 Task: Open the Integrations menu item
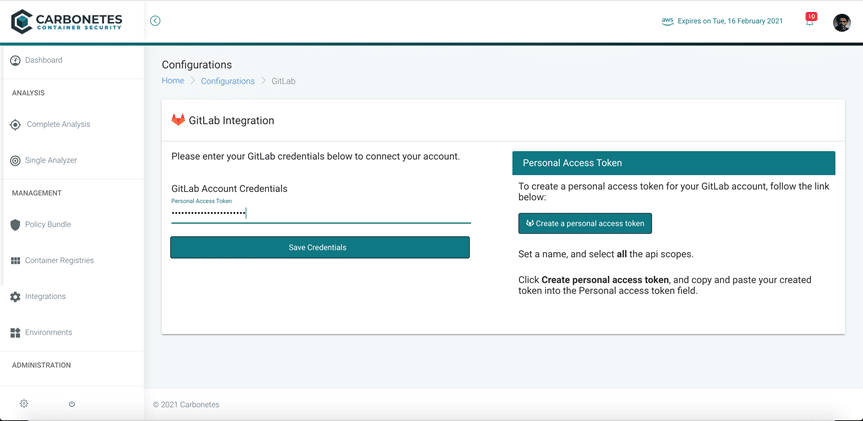coord(45,297)
